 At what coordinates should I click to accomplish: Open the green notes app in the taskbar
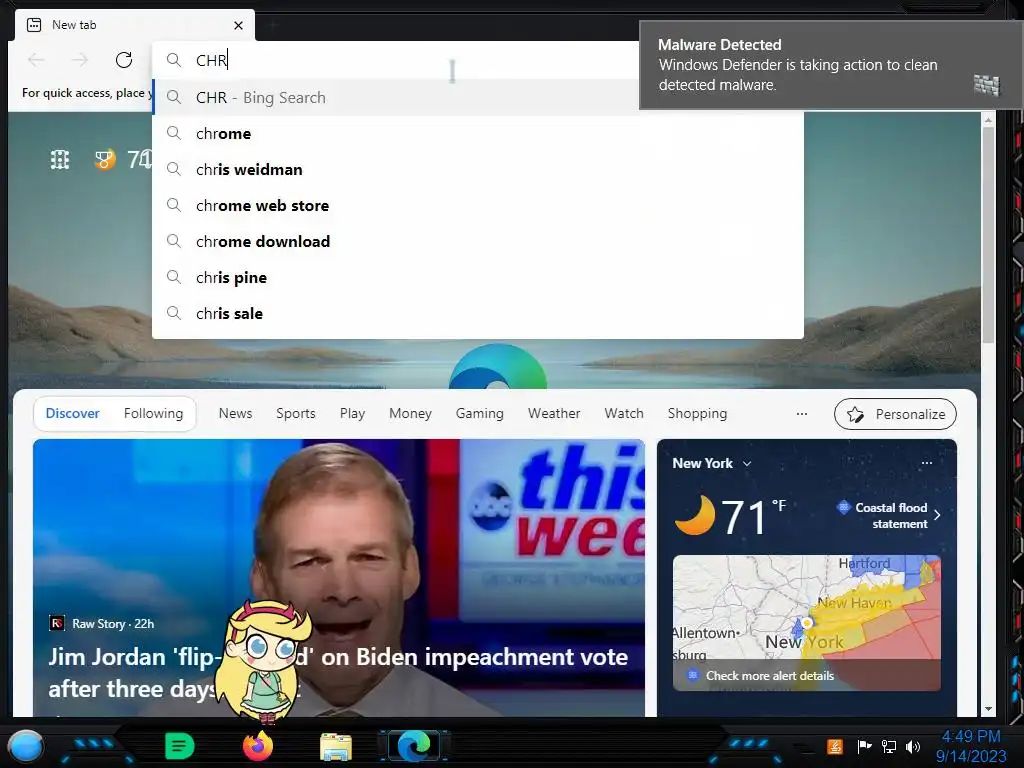(x=180, y=746)
